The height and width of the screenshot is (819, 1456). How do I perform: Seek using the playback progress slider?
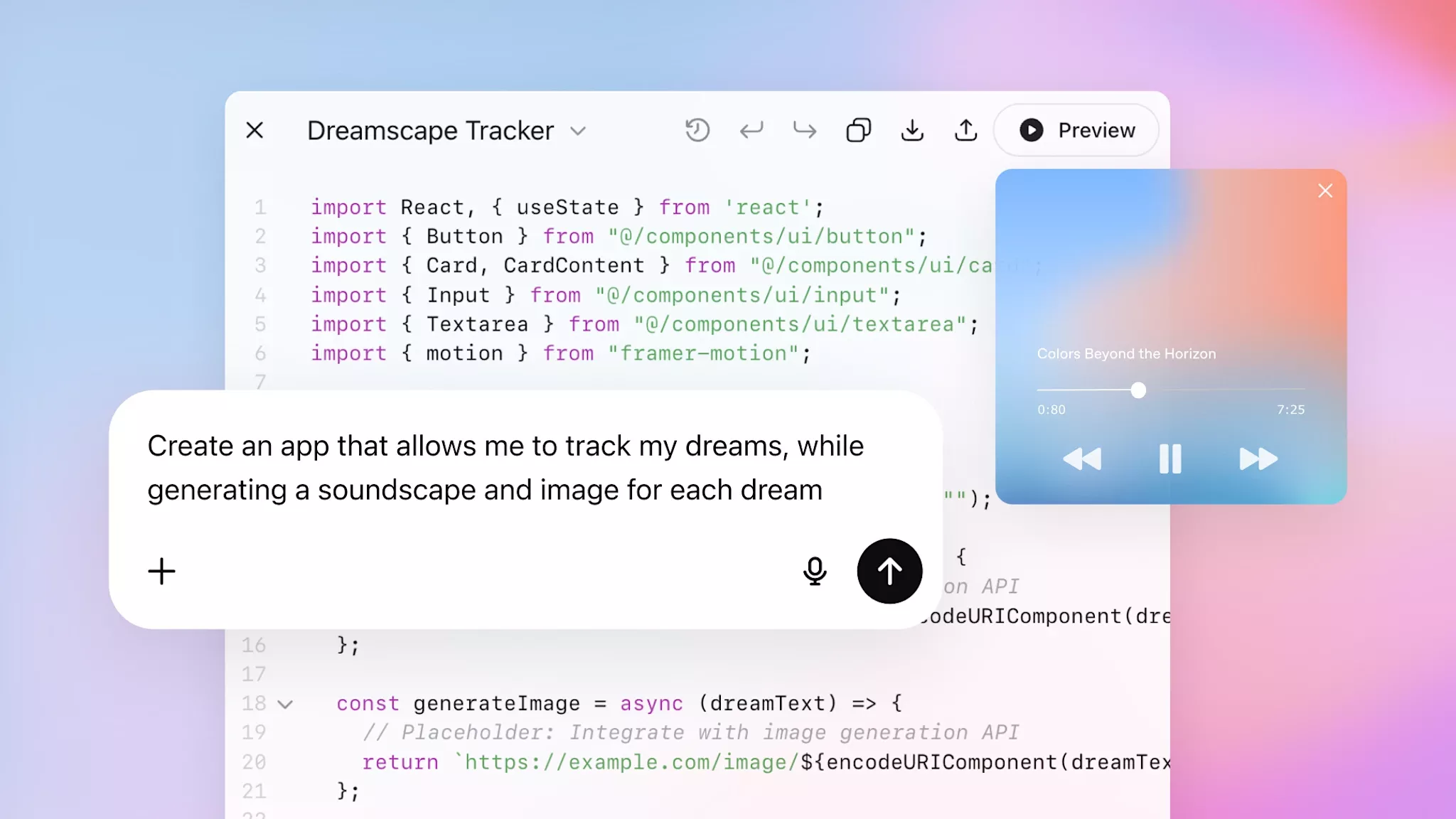(x=1138, y=390)
